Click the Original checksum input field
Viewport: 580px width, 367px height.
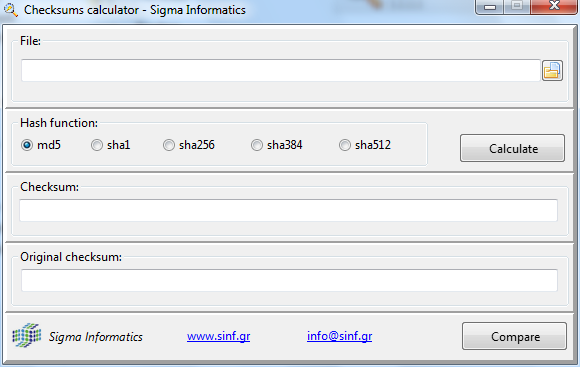click(289, 280)
